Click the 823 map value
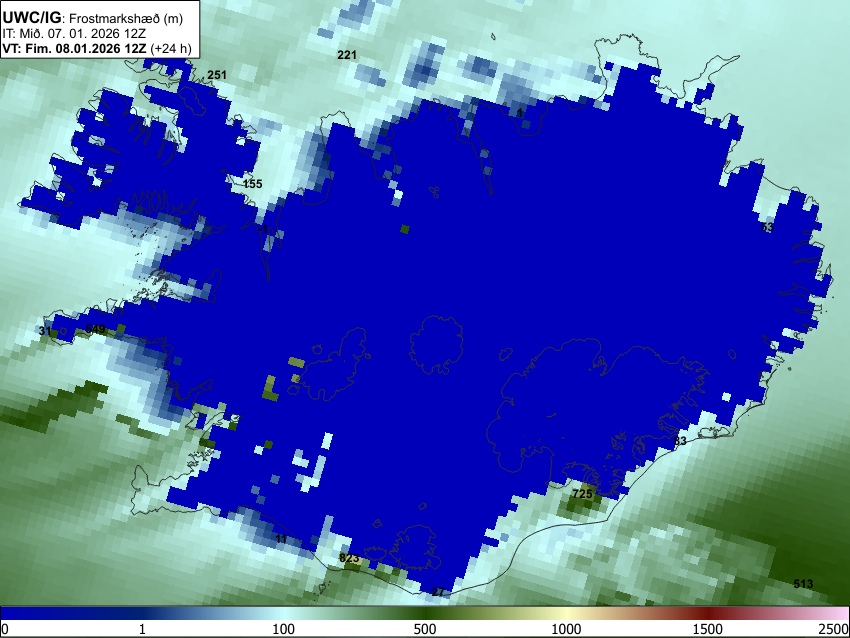Image resolution: width=850 pixels, height=638 pixels. [349, 558]
